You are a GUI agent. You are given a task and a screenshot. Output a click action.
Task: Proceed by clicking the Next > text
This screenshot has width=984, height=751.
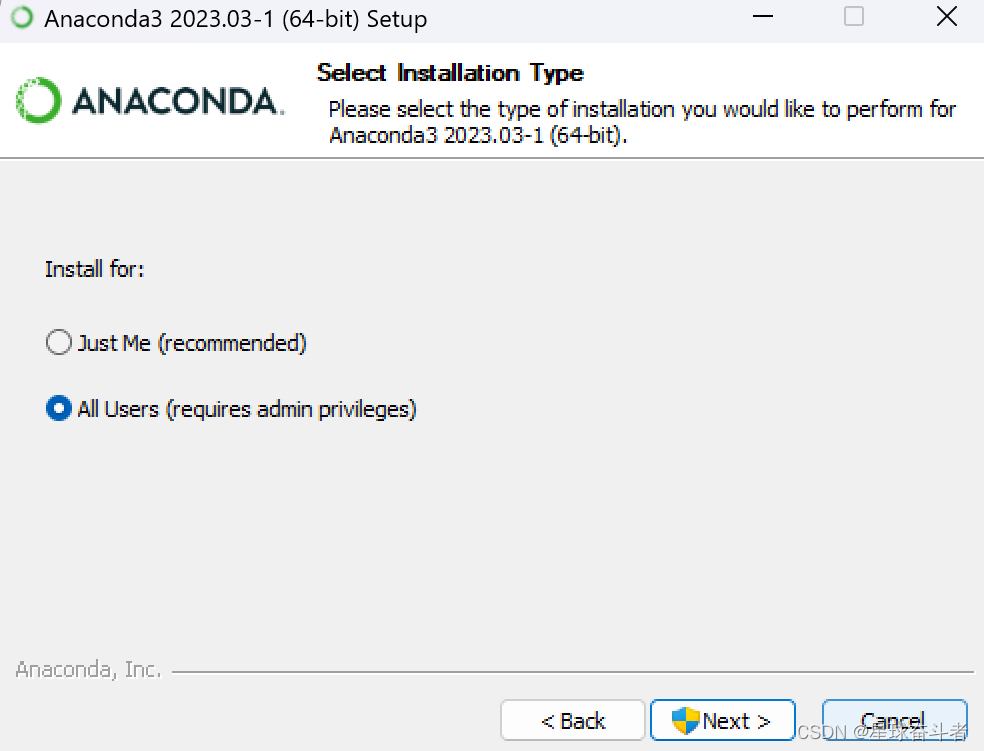[736, 721]
